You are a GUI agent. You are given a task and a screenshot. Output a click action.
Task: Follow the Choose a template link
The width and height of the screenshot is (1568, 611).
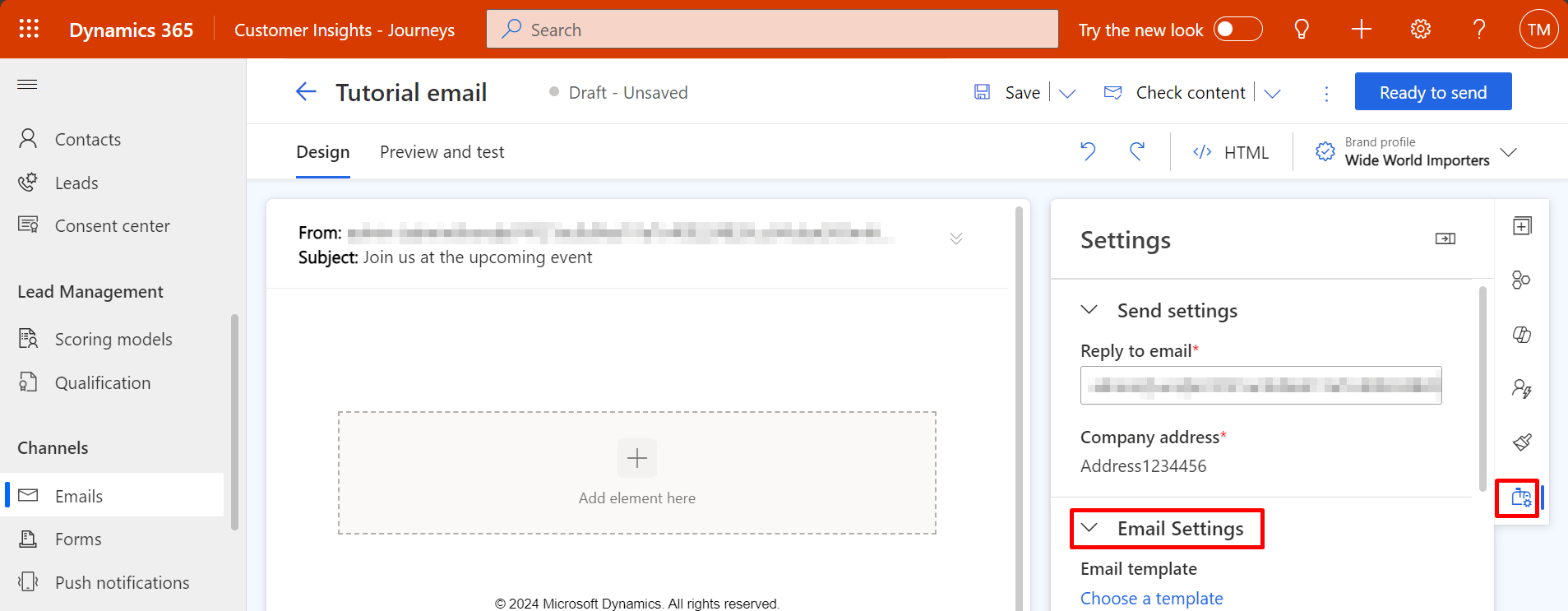pyautogui.click(x=1152, y=598)
